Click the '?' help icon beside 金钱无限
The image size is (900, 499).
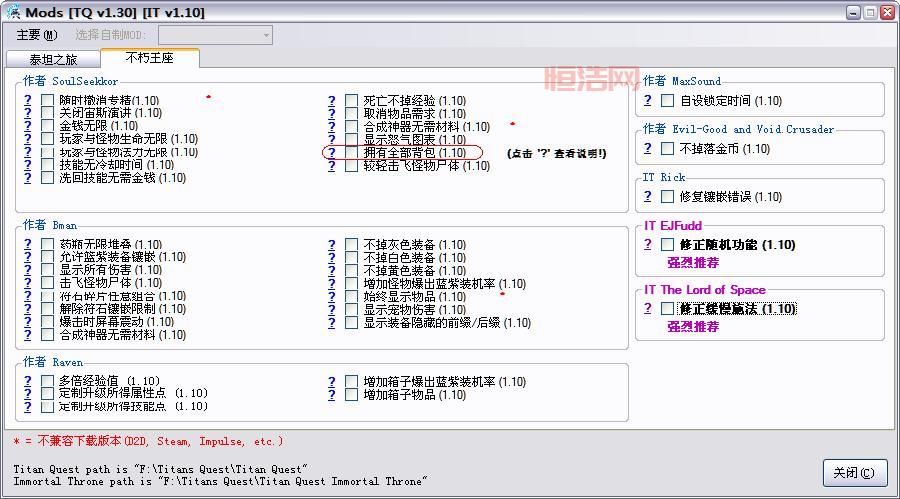29,126
